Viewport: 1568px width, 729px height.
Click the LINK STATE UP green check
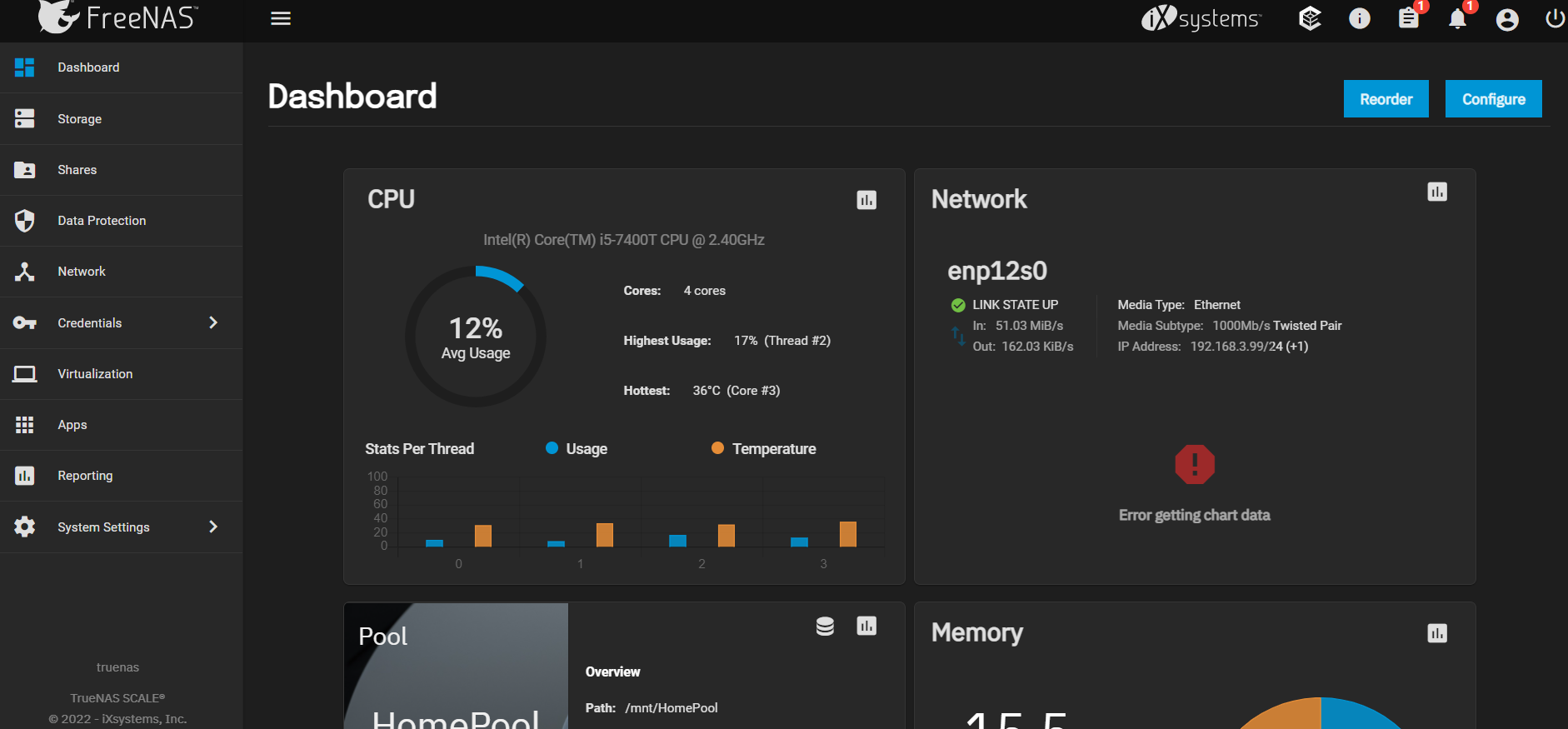958,305
